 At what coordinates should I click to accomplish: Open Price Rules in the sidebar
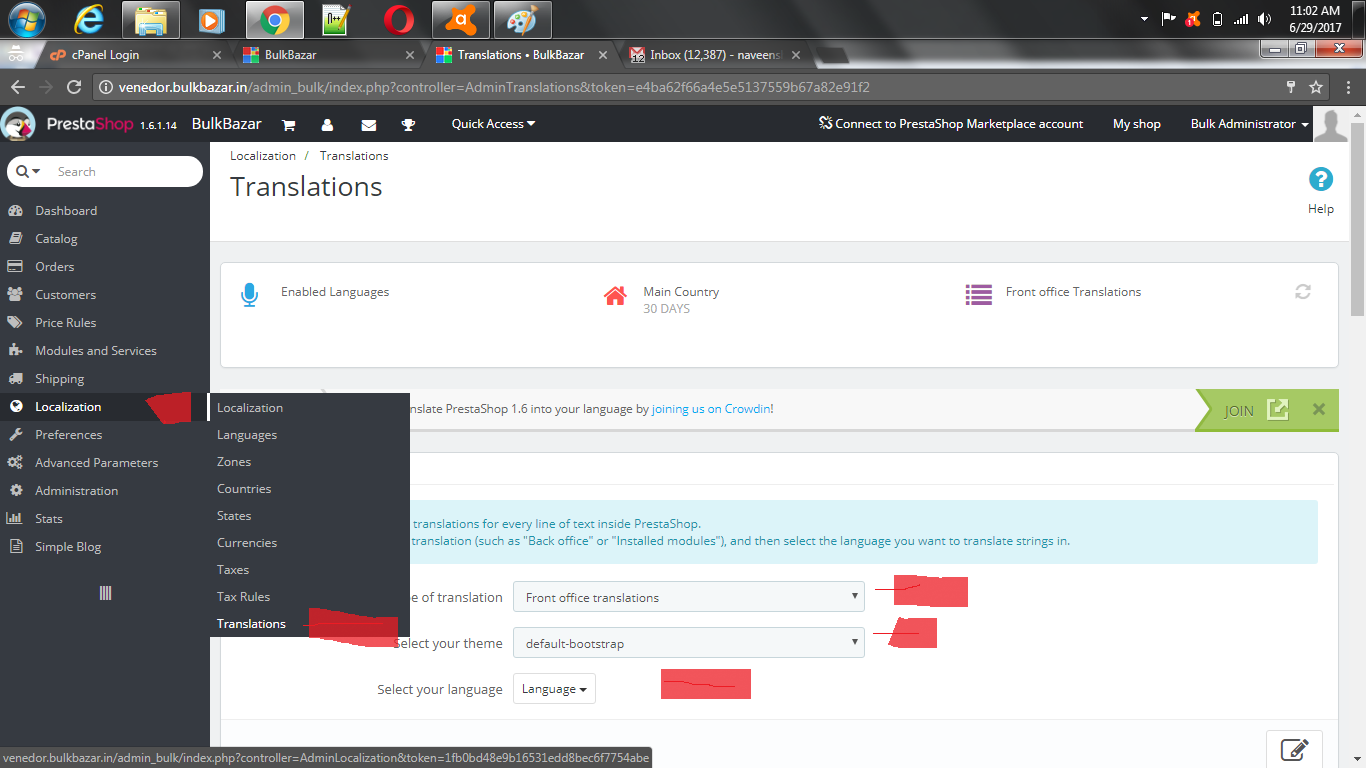[x=65, y=323]
